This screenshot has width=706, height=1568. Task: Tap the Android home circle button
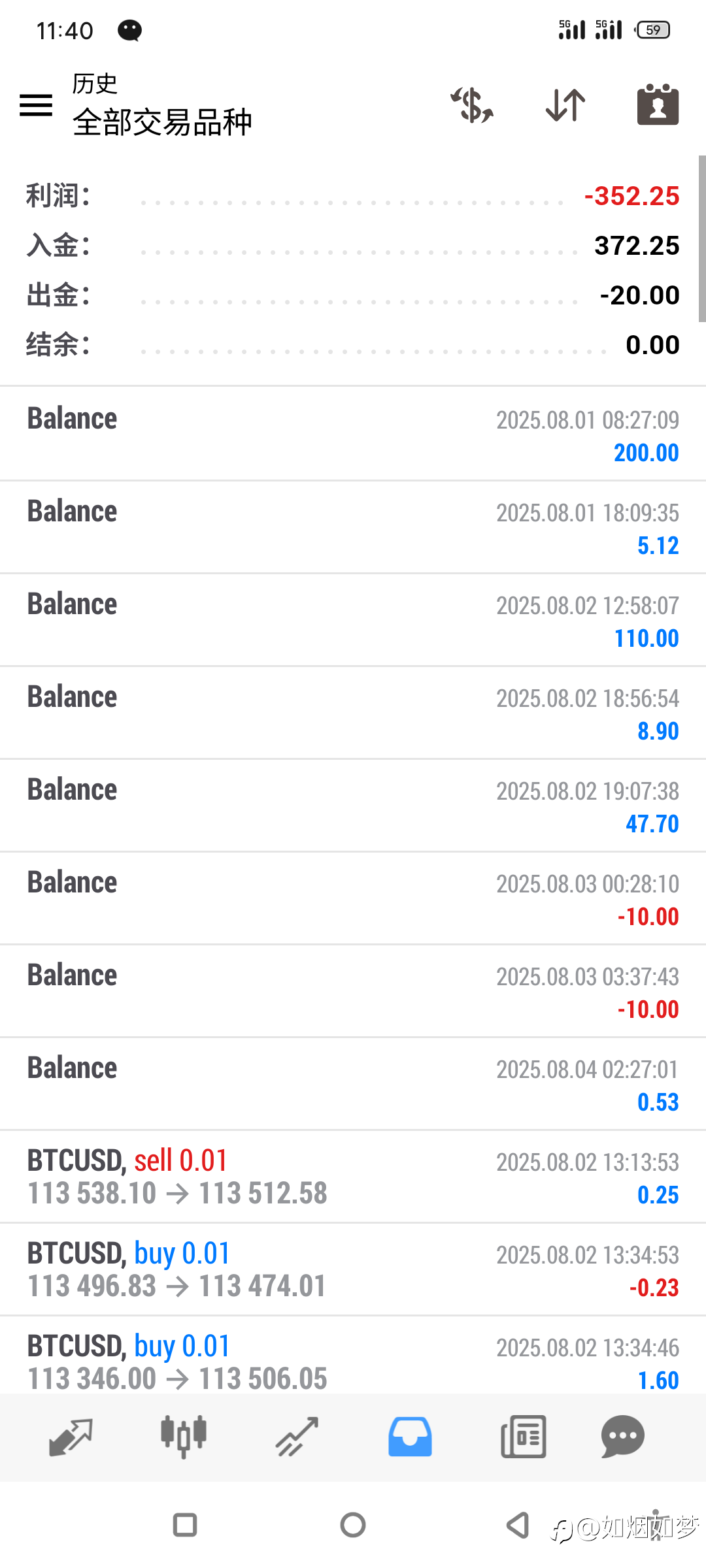pos(353,1525)
